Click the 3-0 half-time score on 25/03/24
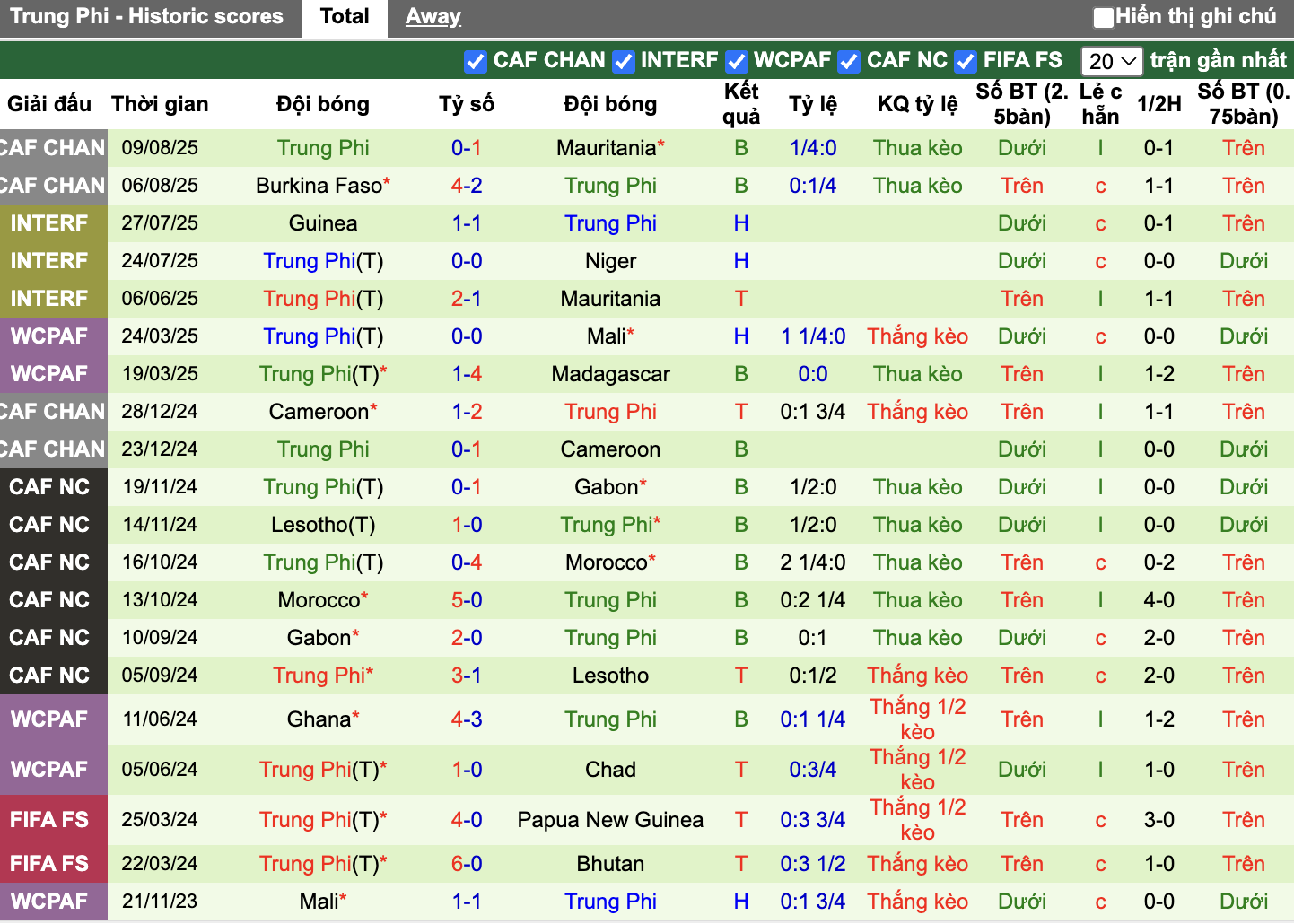 coord(1159,820)
